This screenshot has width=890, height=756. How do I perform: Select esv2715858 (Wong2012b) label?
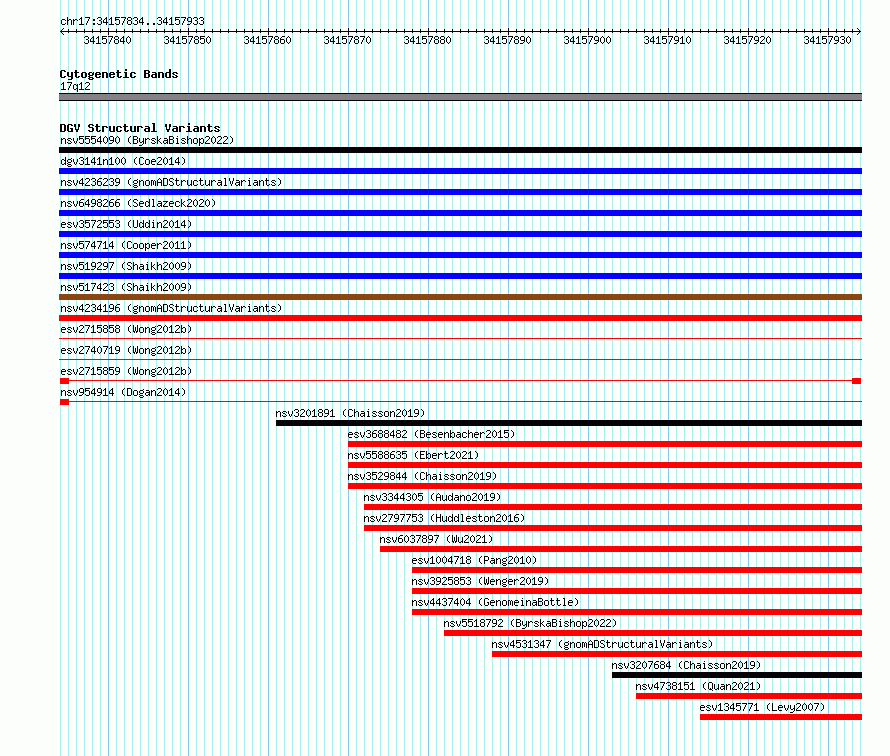click(x=126, y=329)
